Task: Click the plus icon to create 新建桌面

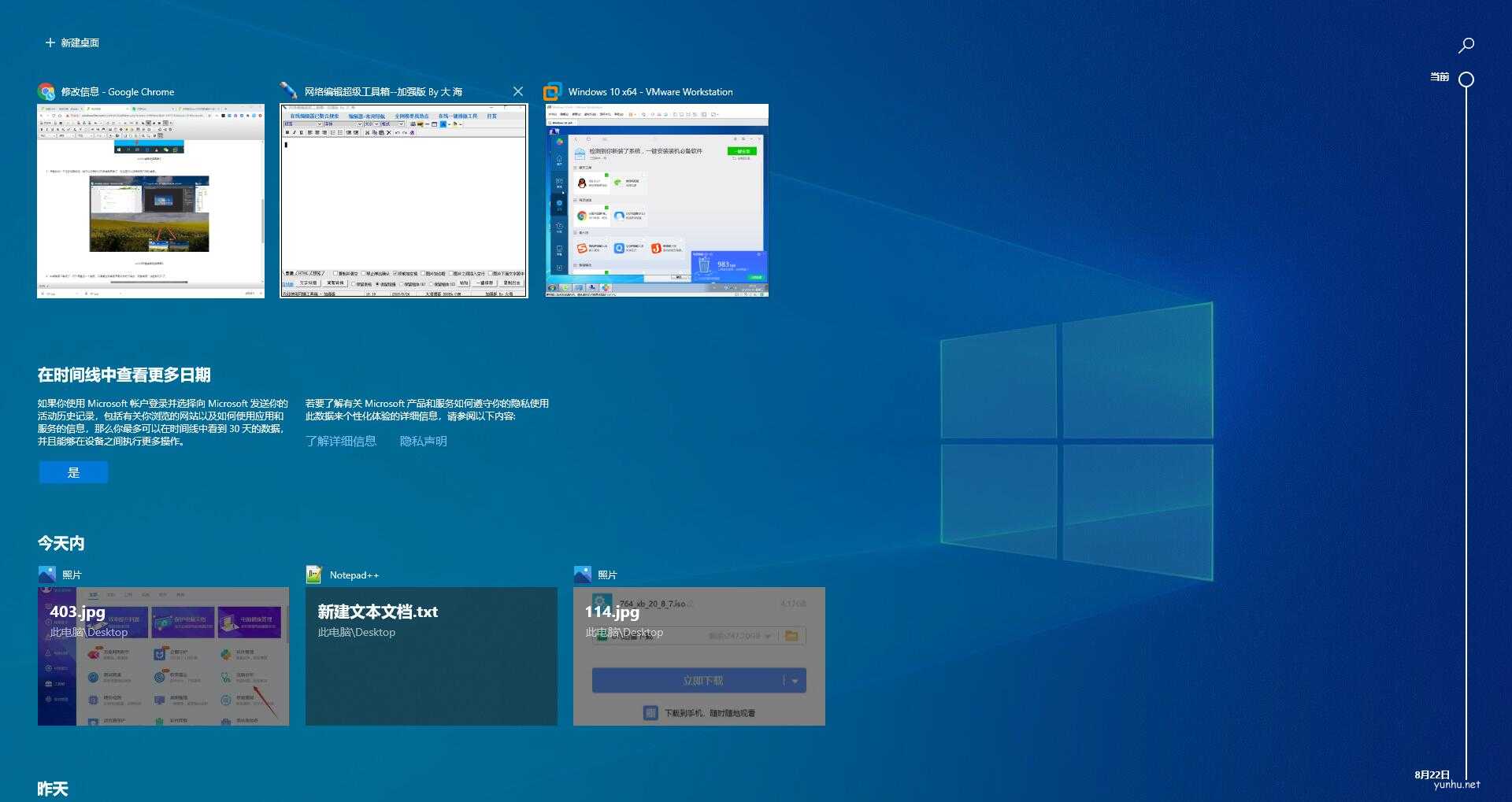Action: [50, 42]
